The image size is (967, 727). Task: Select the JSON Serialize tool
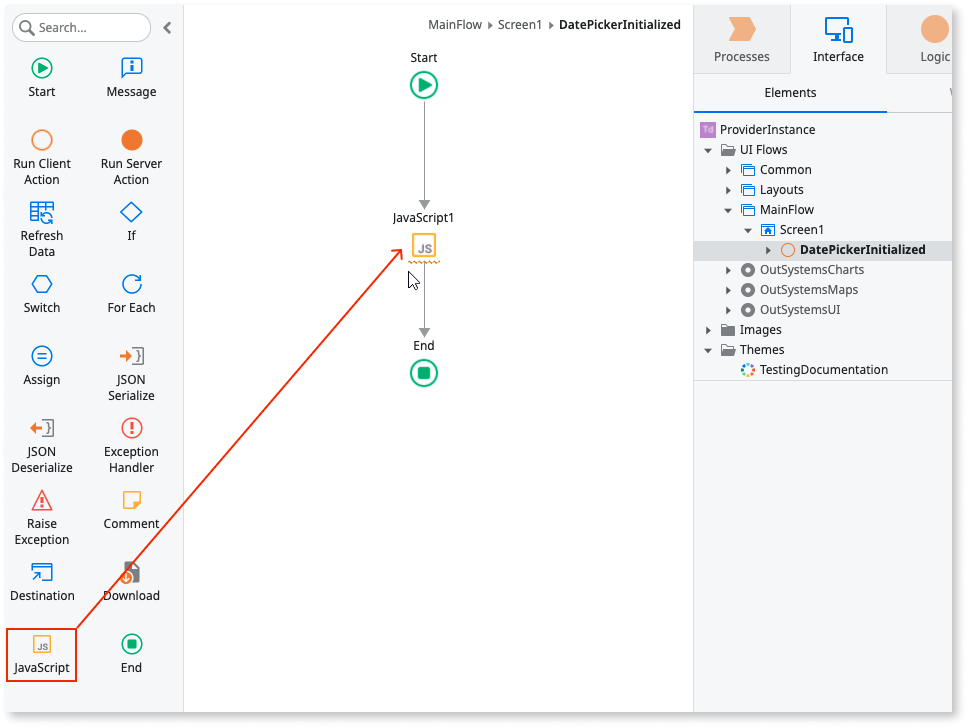pyautogui.click(x=130, y=368)
